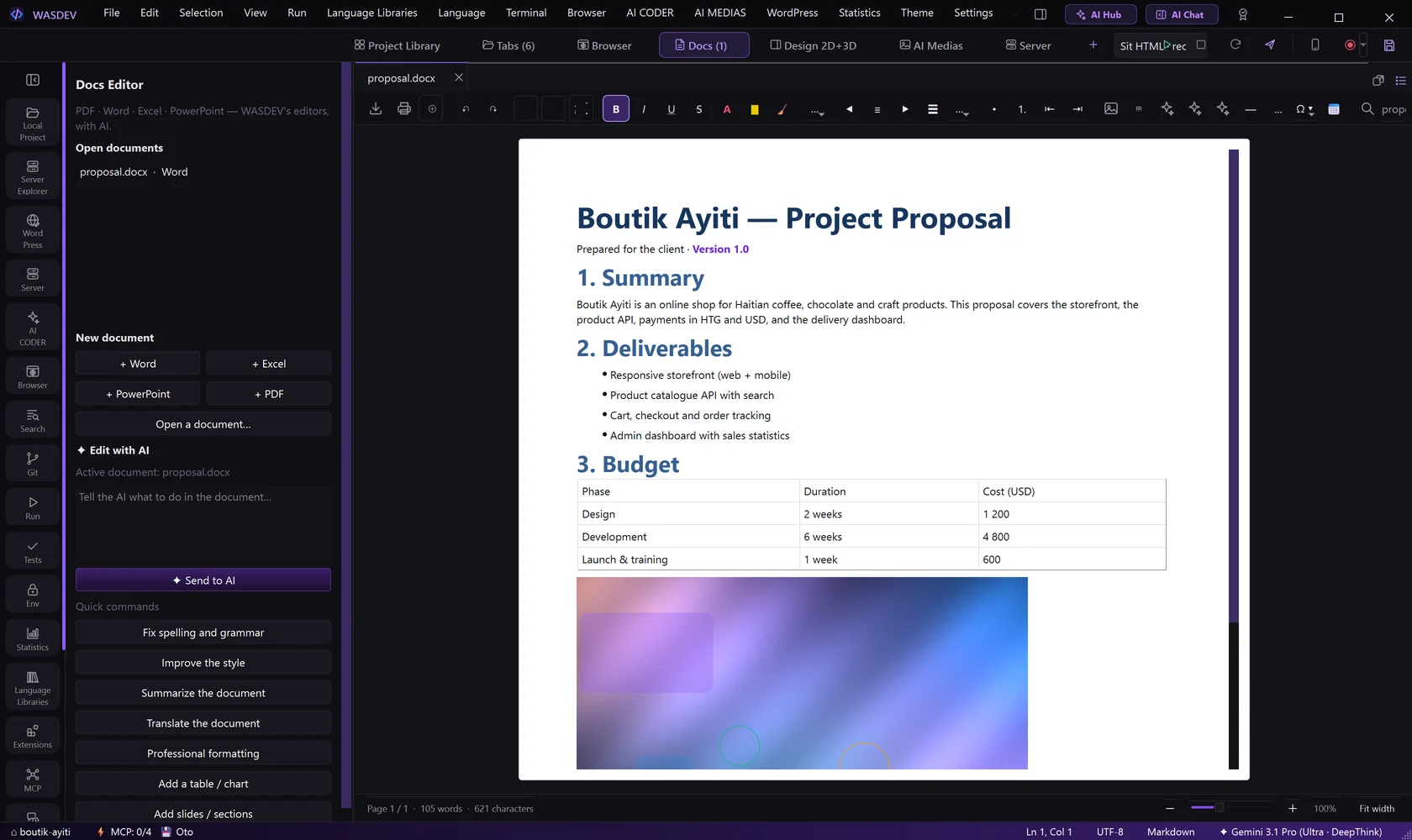Screen dimensions: 1412x840
Task: Redo the last edit
Action: click(x=493, y=109)
